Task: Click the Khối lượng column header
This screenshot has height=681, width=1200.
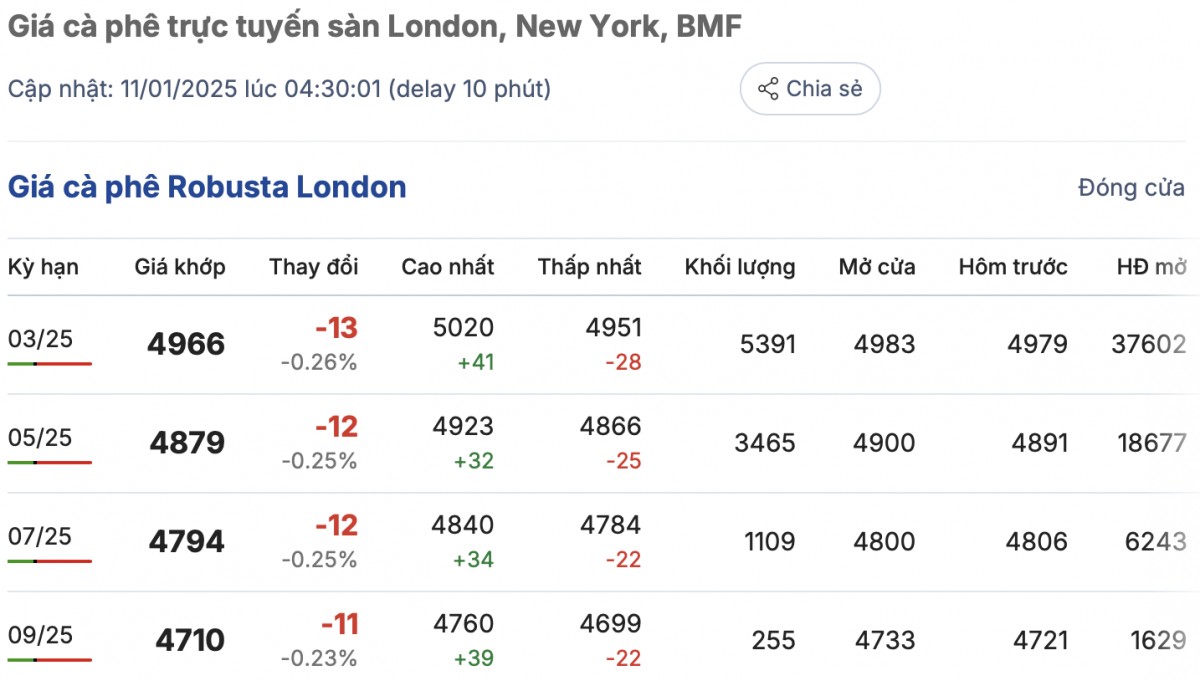Action: pyautogui.click(x=740, y=267)
